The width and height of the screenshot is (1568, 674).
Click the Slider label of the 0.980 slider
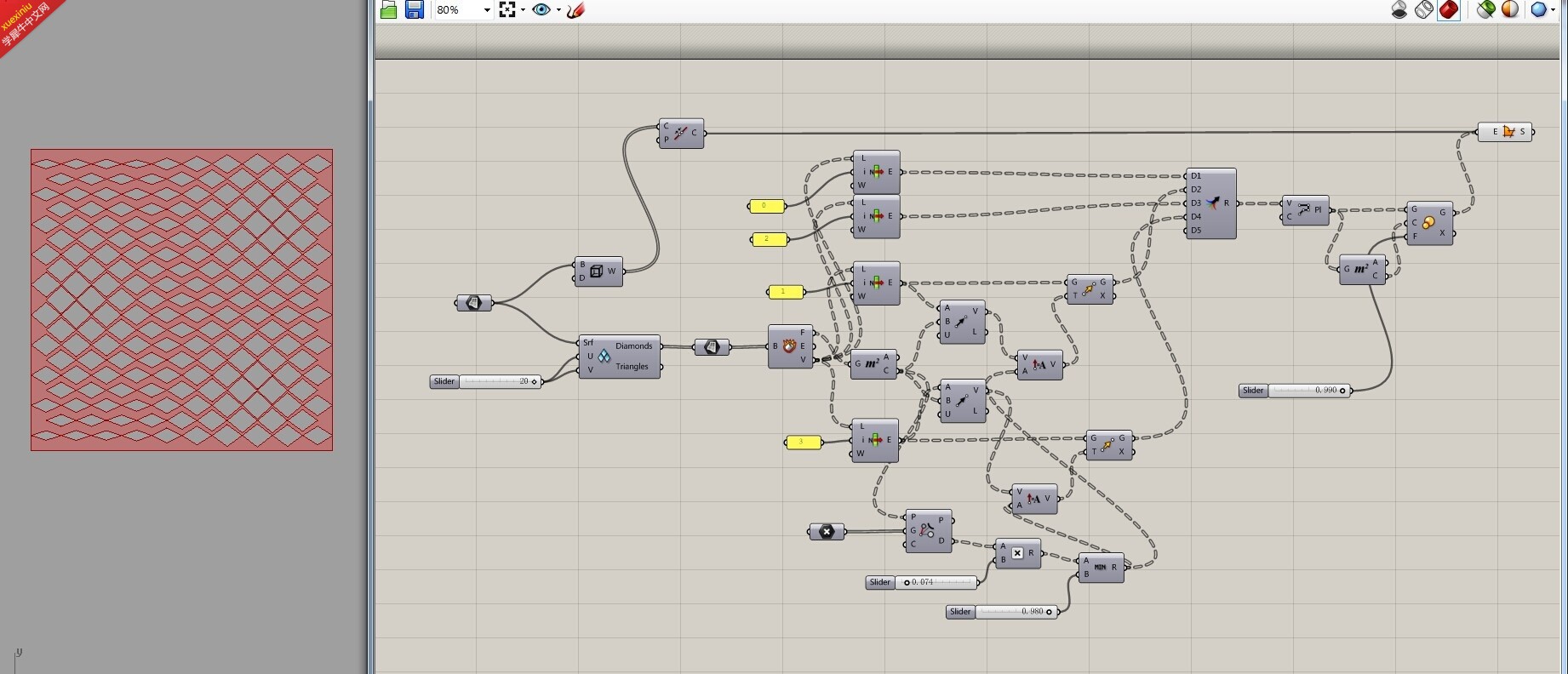tap(960, 612)
